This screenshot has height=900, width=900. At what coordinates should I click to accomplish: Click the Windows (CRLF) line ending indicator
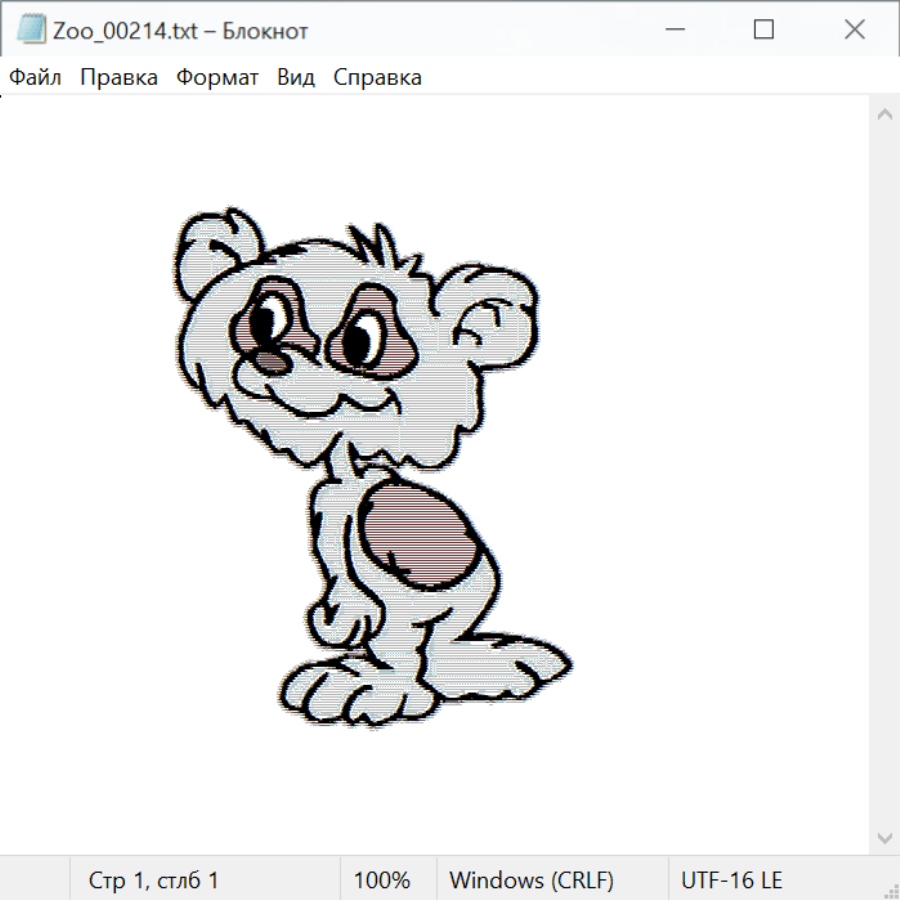pyautogui.click(x=531, y=881)
